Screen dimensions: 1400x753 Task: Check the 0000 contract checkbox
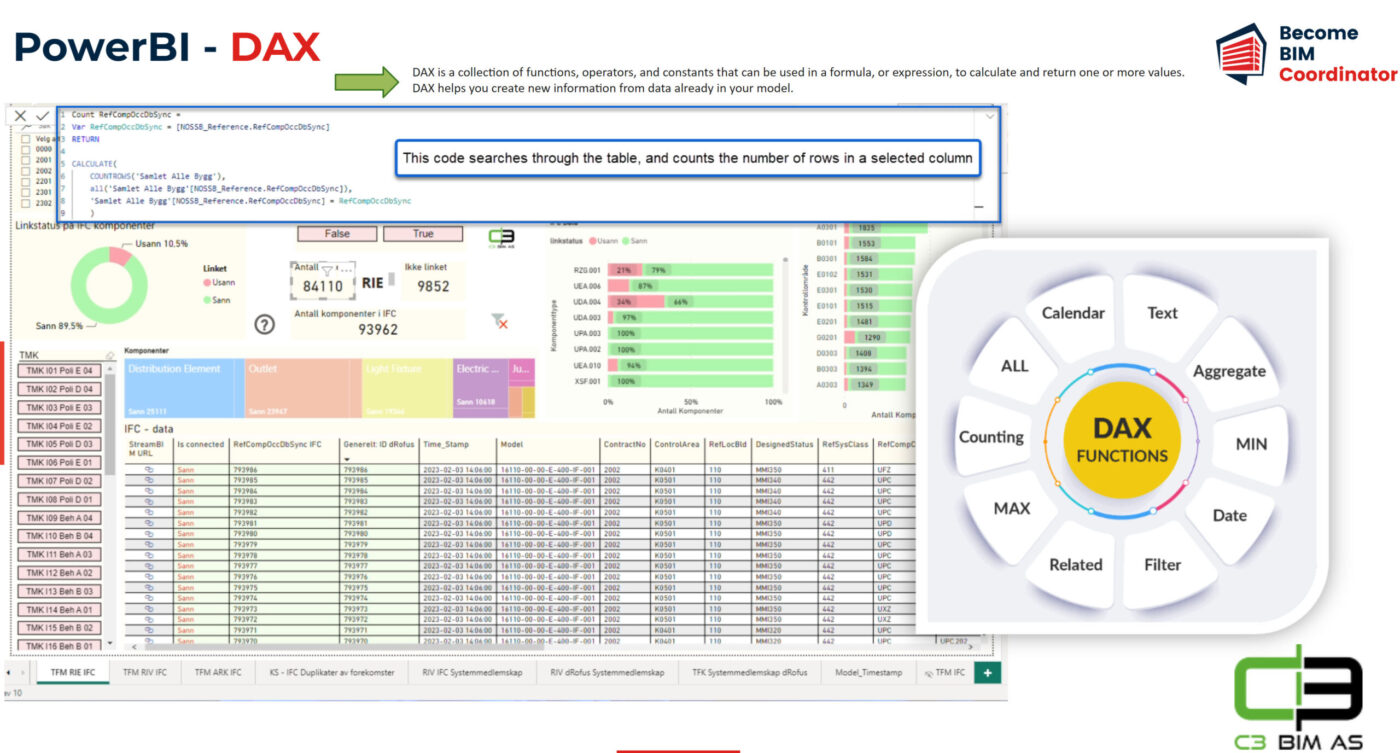pyautogui.click(x=27, y=148)
